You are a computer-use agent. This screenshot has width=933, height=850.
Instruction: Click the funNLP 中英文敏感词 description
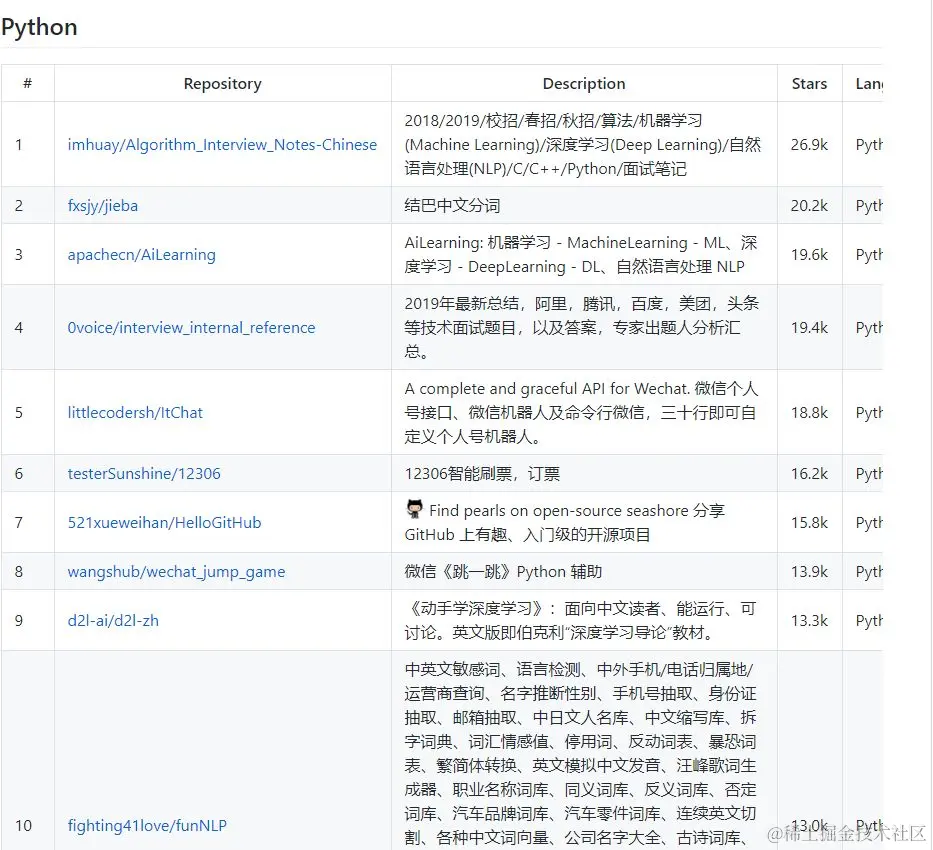point(581,754)
